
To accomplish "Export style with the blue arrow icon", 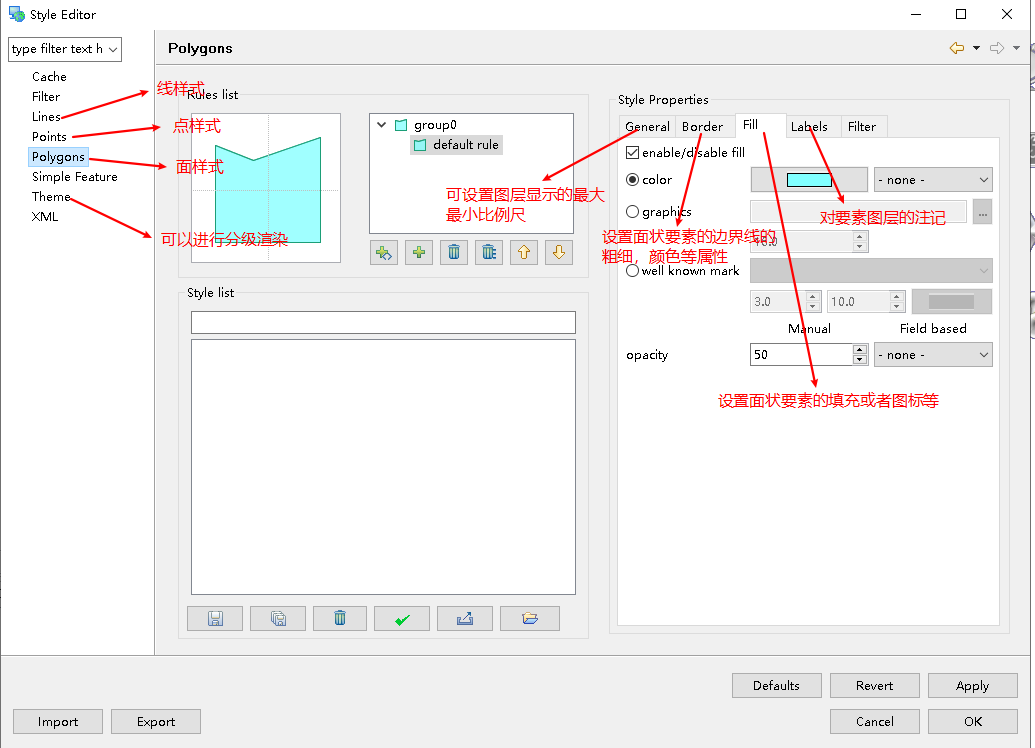I will click(x=465, y=619).
